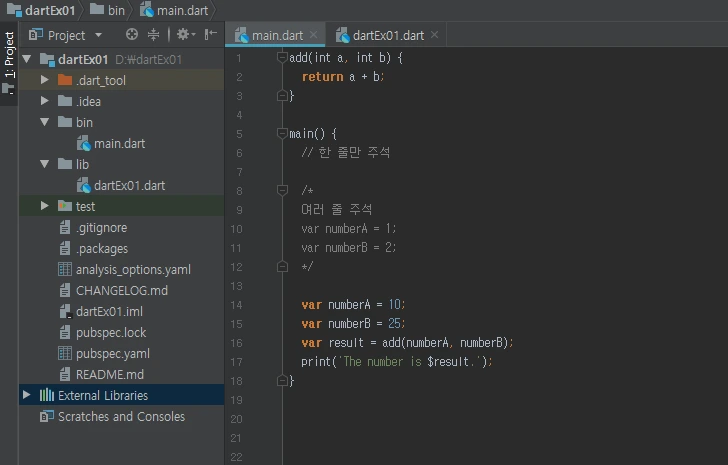
Task: Click line number 16 in gutter
Action: 236,343
